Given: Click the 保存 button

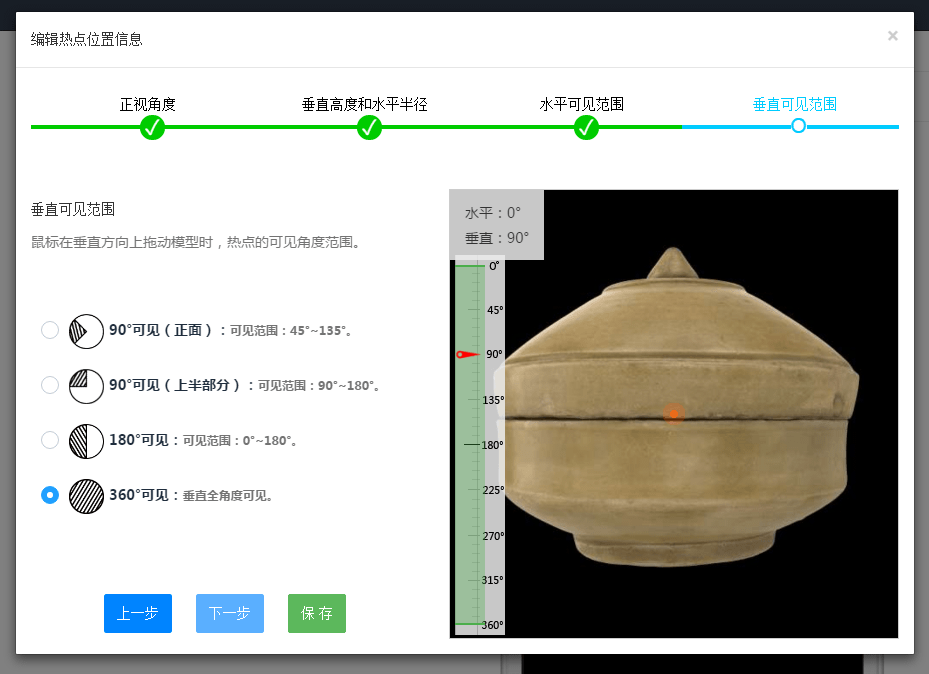Looking at the screenshot, I should coord(317,614).
